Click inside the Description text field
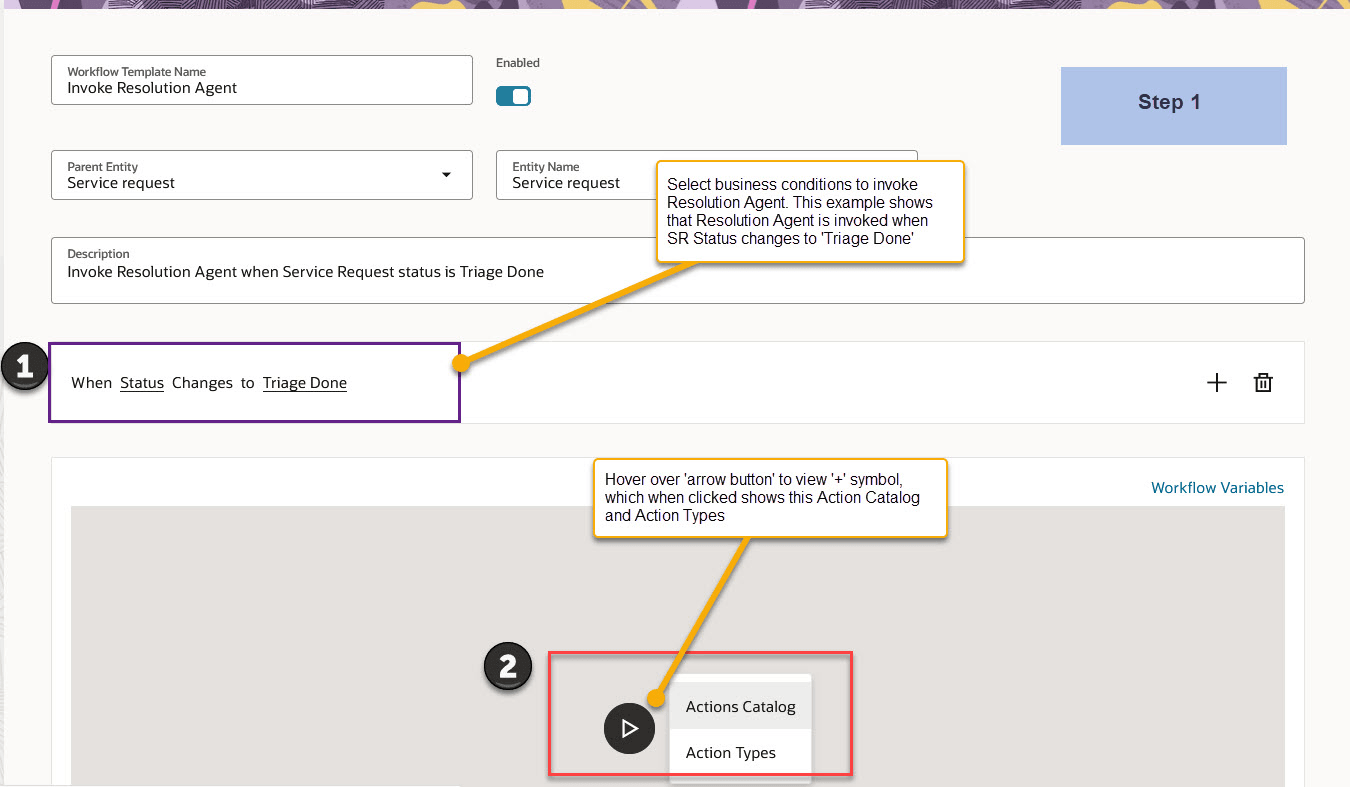 [x=400, y=271]
